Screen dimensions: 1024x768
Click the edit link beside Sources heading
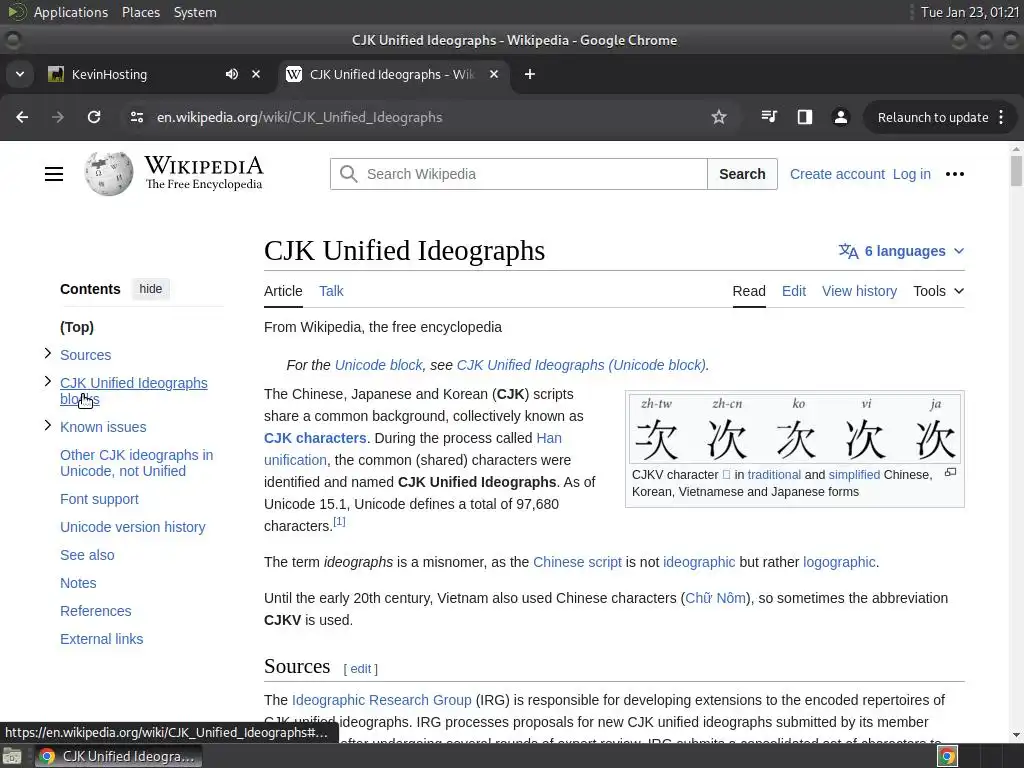[x=360, y=669]
